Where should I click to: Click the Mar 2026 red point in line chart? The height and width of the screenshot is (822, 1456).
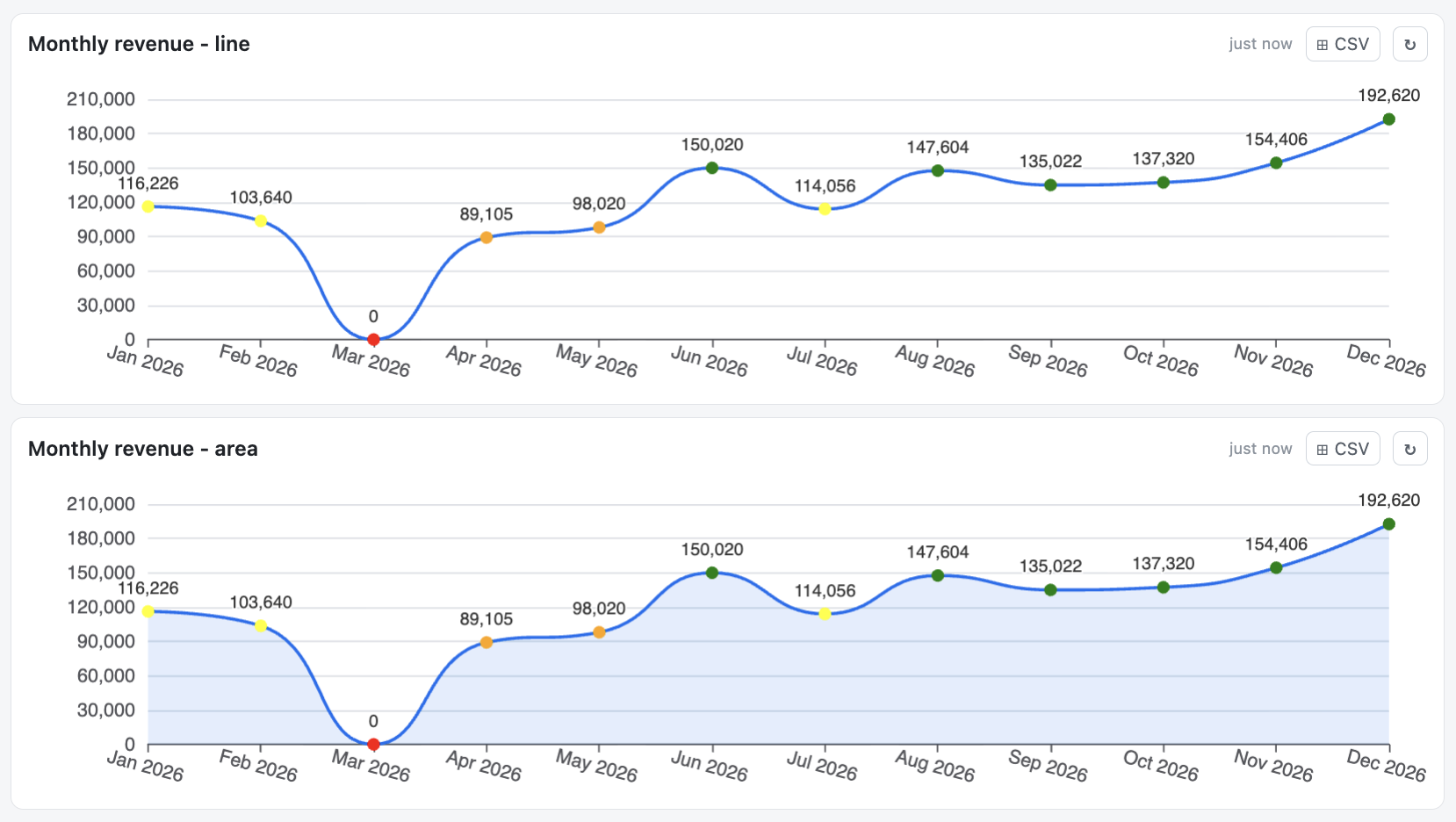pyautogui.click(x=373, y=339)
